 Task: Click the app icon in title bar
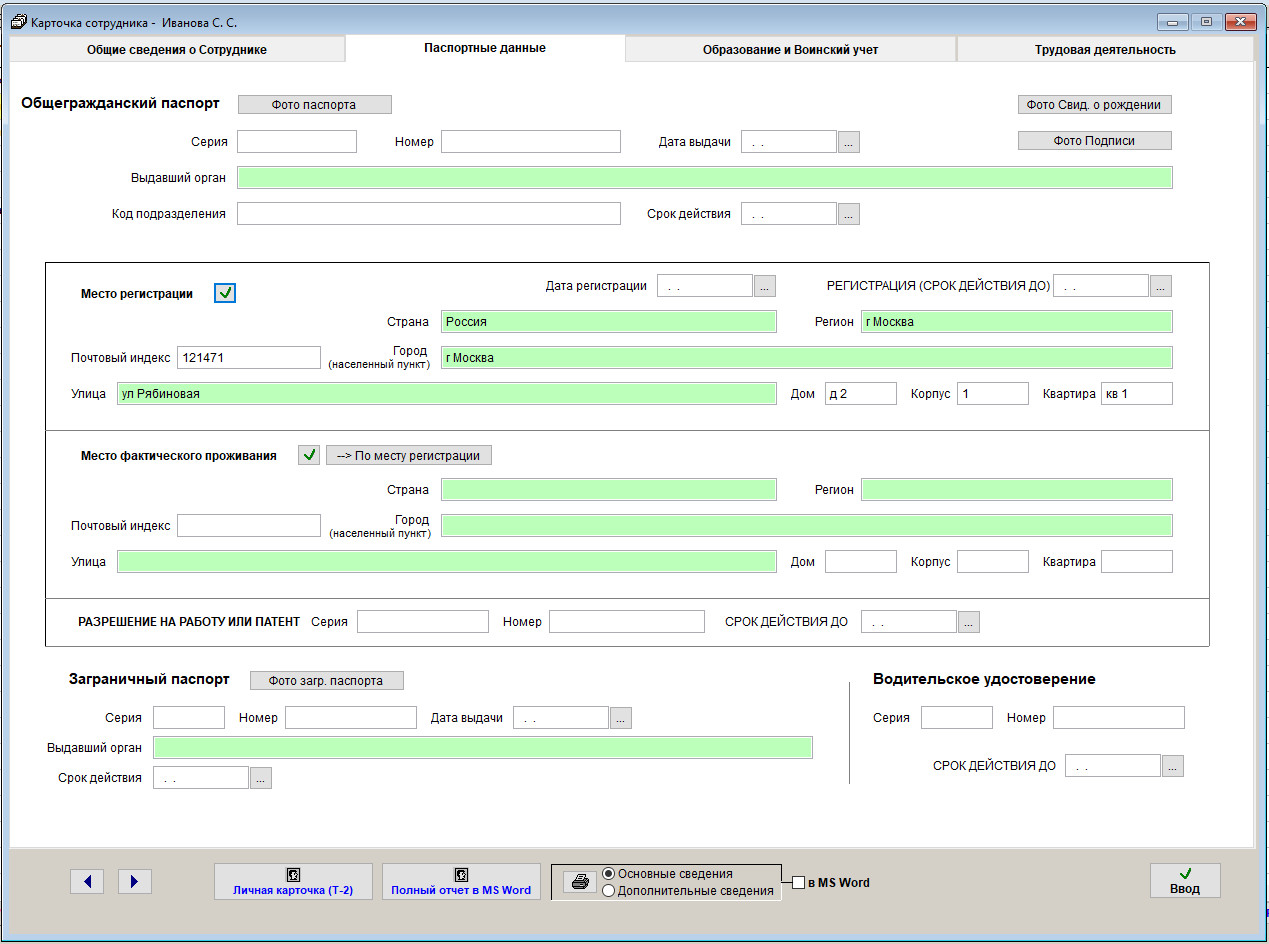tap(18, 22)
